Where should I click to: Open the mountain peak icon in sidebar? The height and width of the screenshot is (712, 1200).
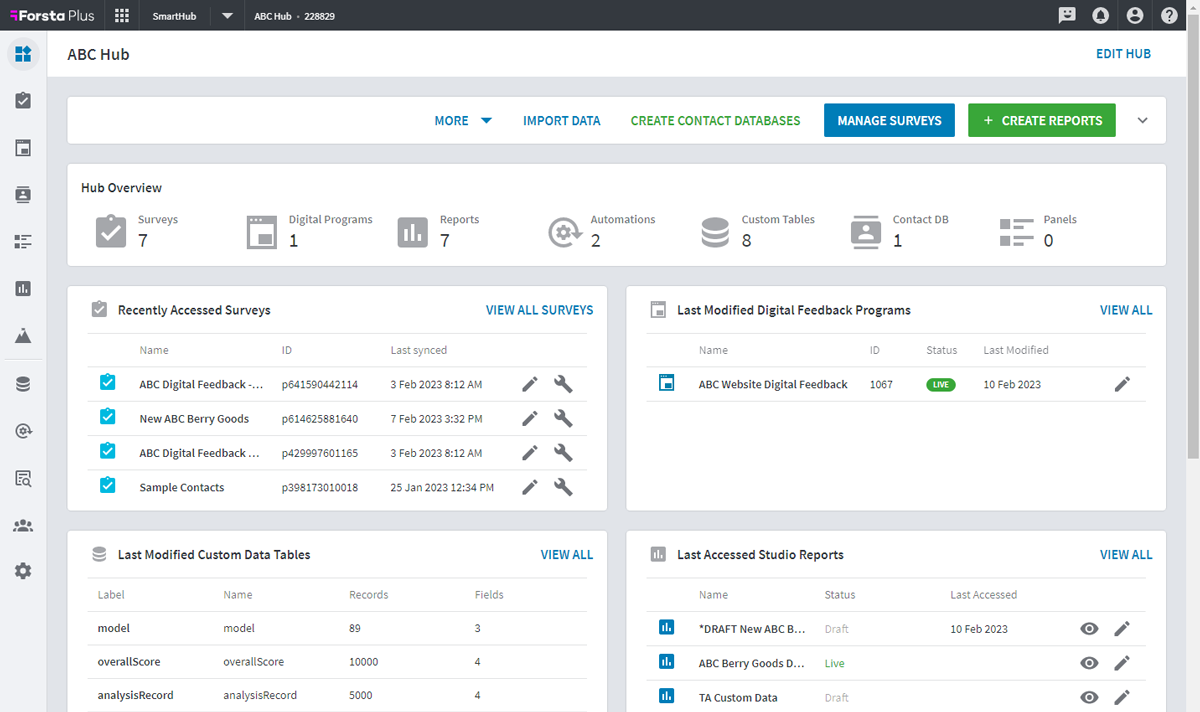click(x=23, y=335)
